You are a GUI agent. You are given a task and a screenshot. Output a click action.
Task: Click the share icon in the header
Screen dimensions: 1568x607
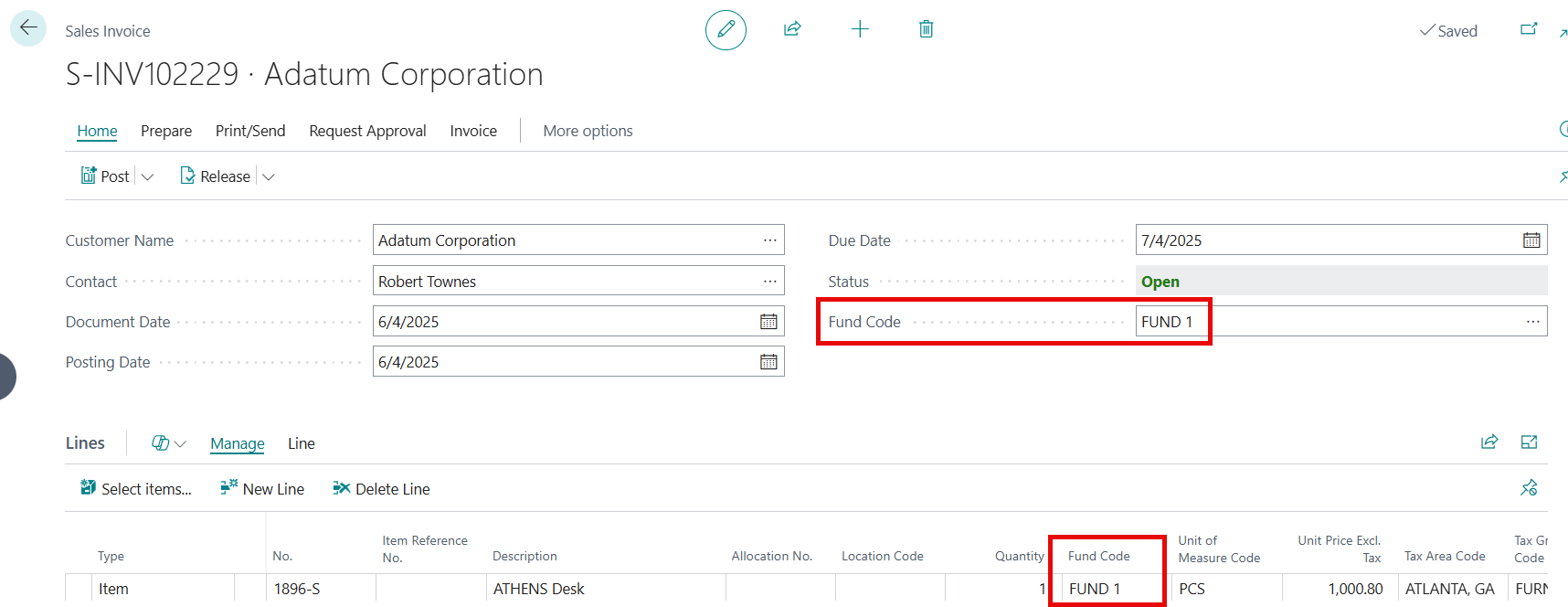[x=792, y=29]
